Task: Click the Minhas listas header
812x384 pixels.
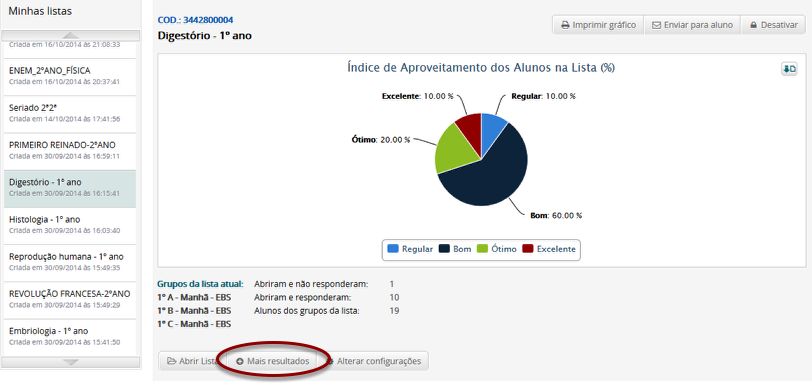Action: point(40,11)
